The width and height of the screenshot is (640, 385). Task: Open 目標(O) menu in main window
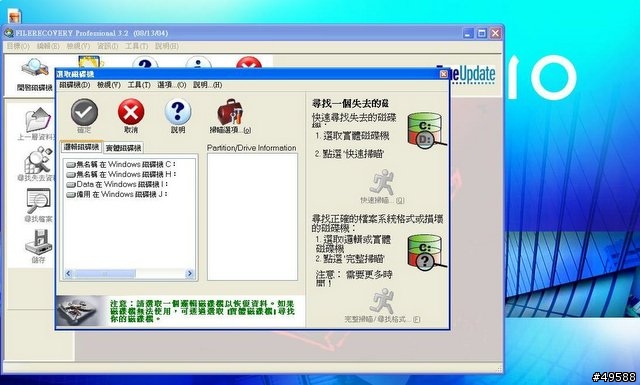tap(18, 46)
